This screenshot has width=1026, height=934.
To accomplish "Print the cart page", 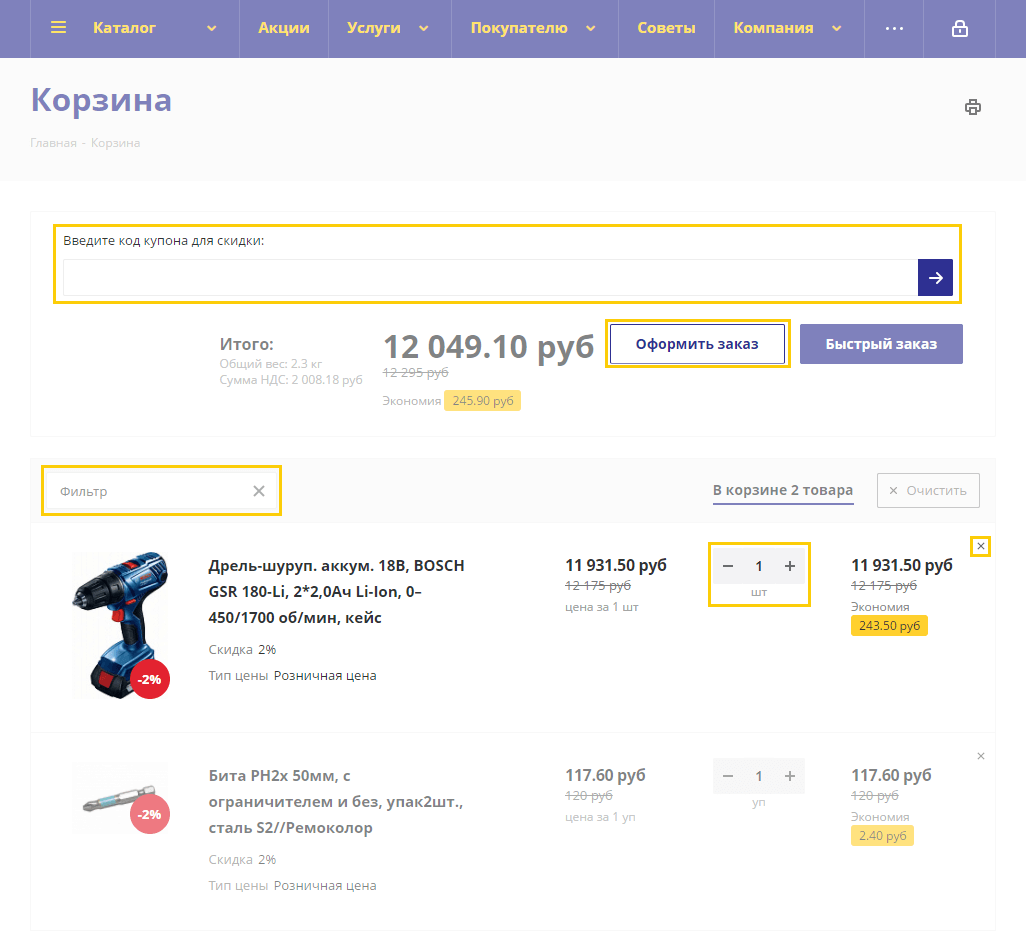I will click(972, 107).
